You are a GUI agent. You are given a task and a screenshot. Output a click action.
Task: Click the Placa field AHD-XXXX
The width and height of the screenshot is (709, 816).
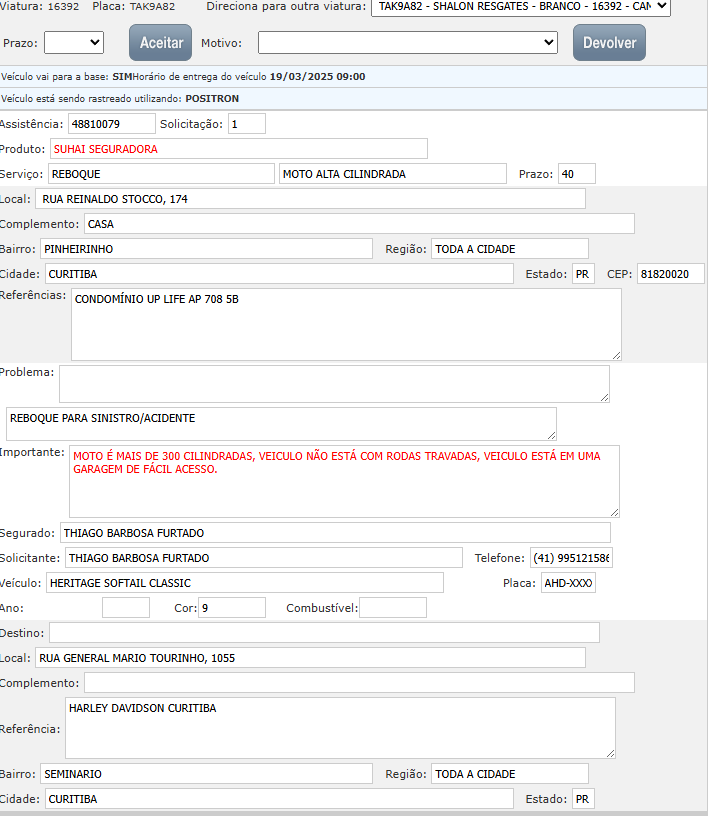[568, 583]
